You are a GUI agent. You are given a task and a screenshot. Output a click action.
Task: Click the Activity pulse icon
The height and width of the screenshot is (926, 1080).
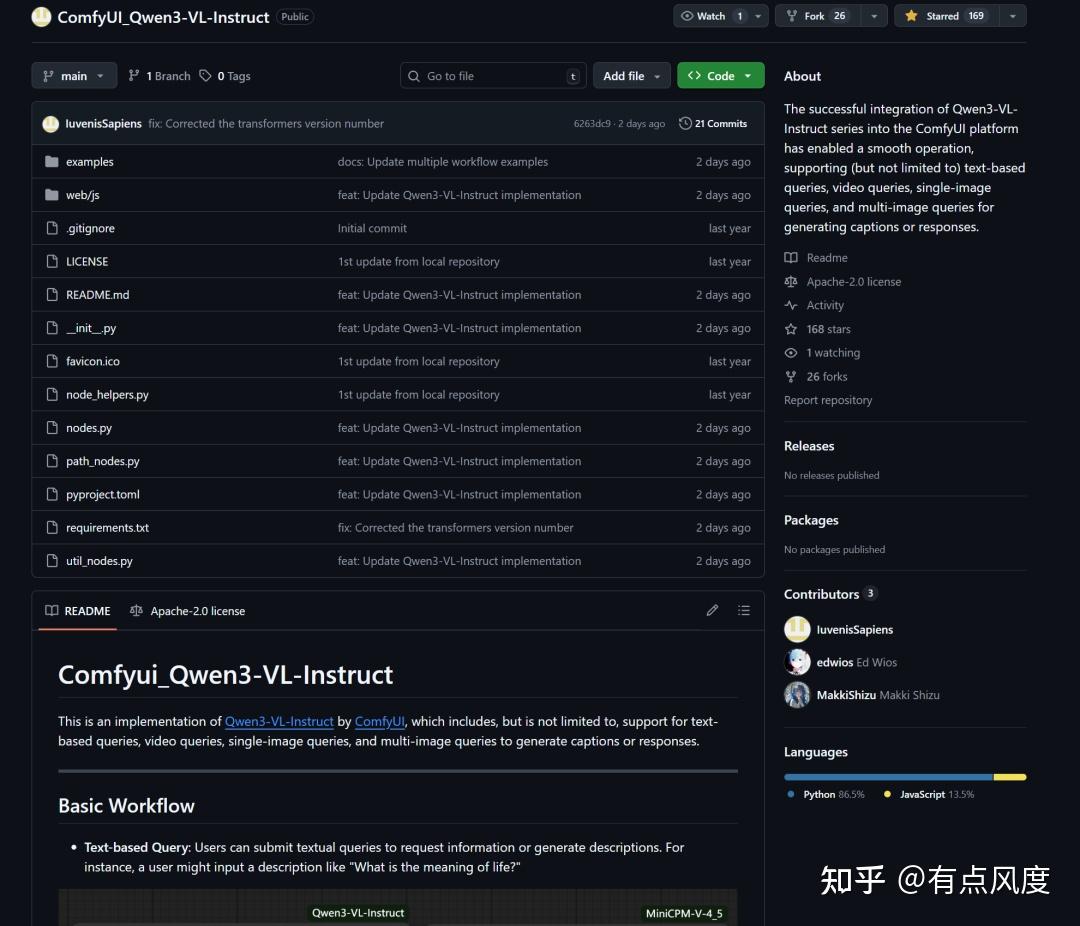[791, 305]
